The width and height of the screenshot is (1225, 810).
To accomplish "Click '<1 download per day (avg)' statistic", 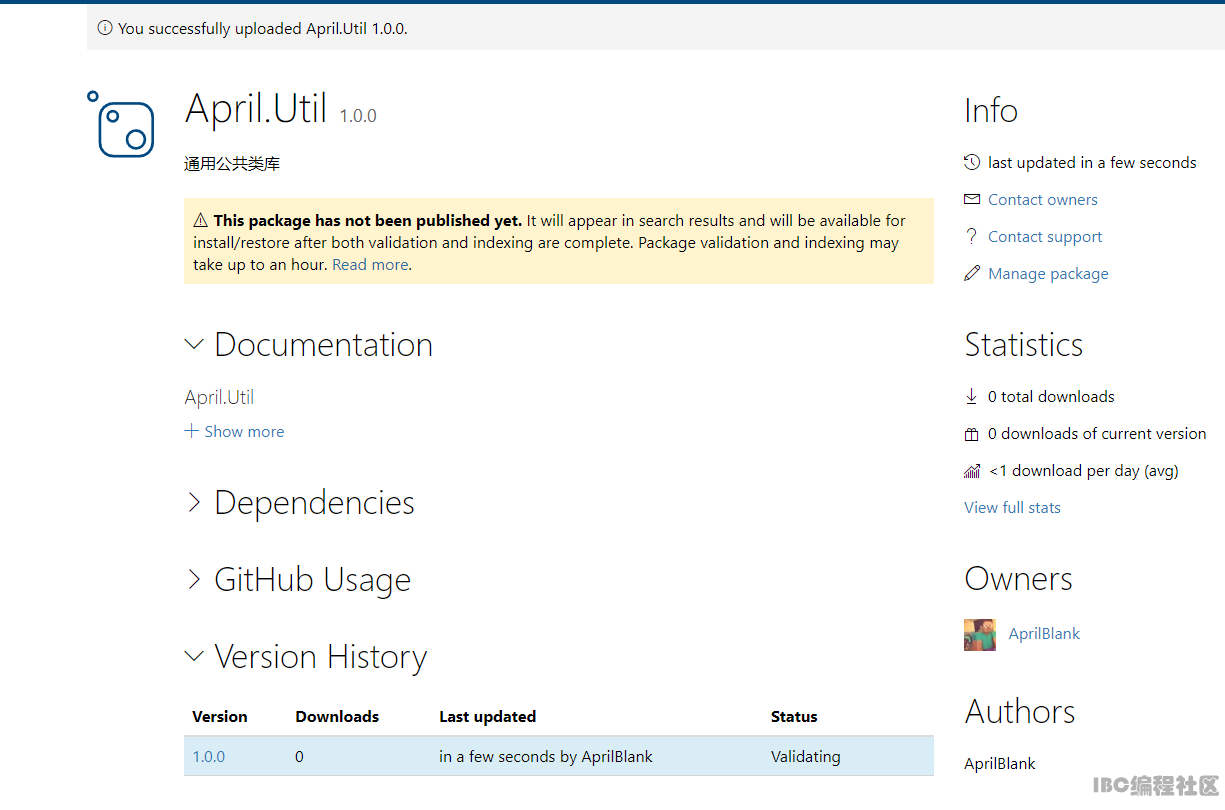I will [x=1084, y=470].
